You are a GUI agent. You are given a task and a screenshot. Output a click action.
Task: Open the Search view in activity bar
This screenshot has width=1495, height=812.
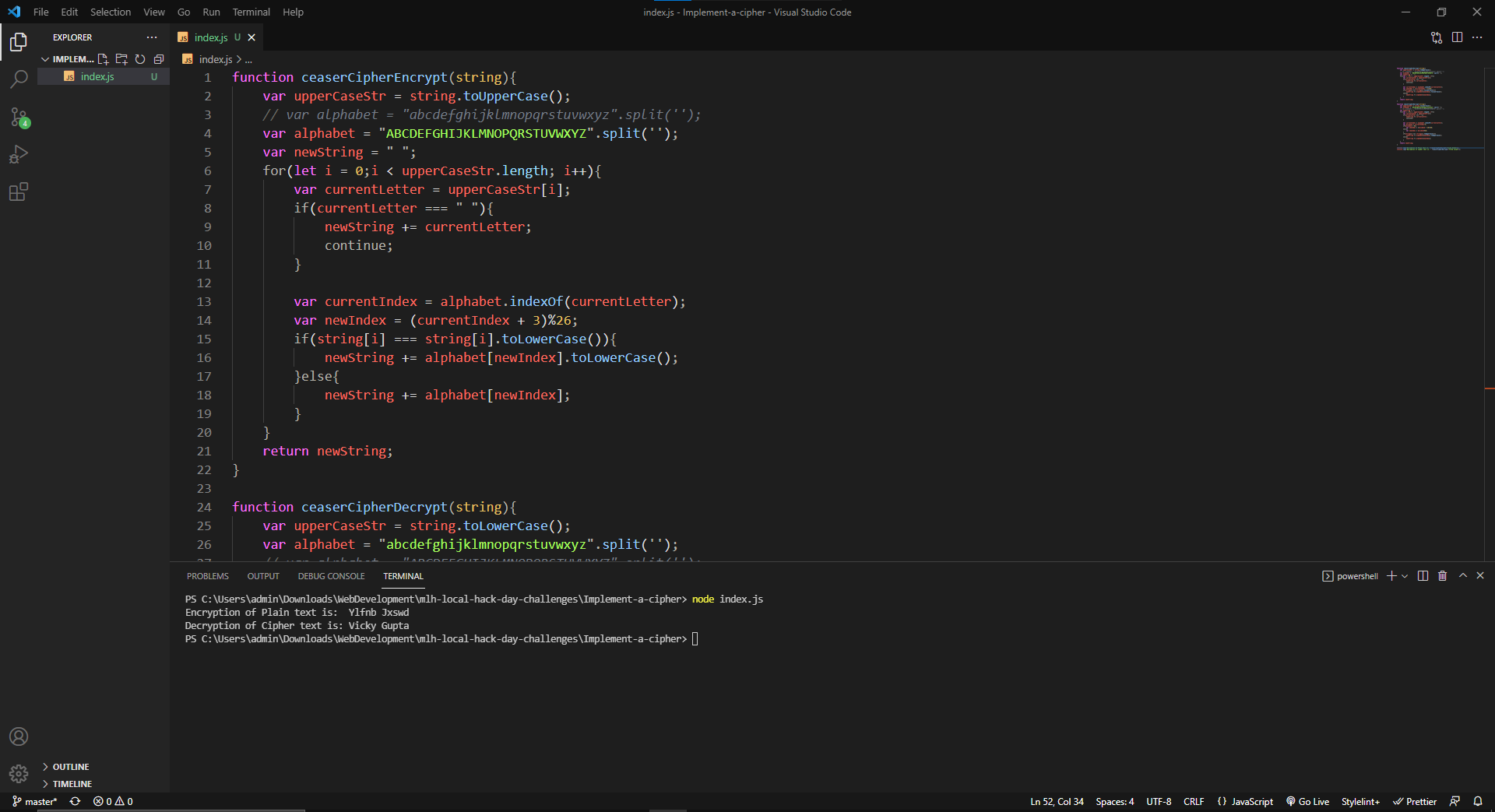tap(19, 79)
